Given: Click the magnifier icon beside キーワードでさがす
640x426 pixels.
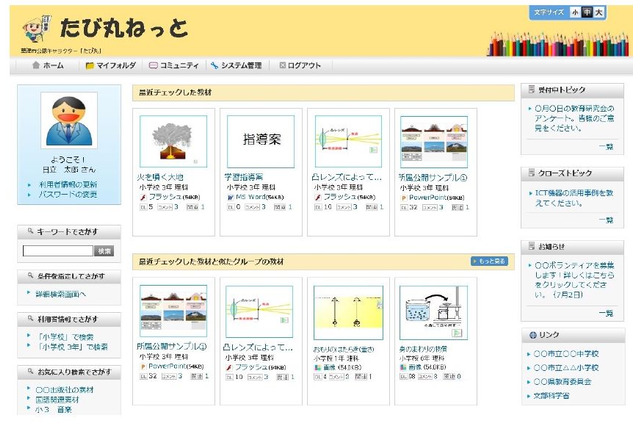Looking at the screenshot, I should (30, 231).
